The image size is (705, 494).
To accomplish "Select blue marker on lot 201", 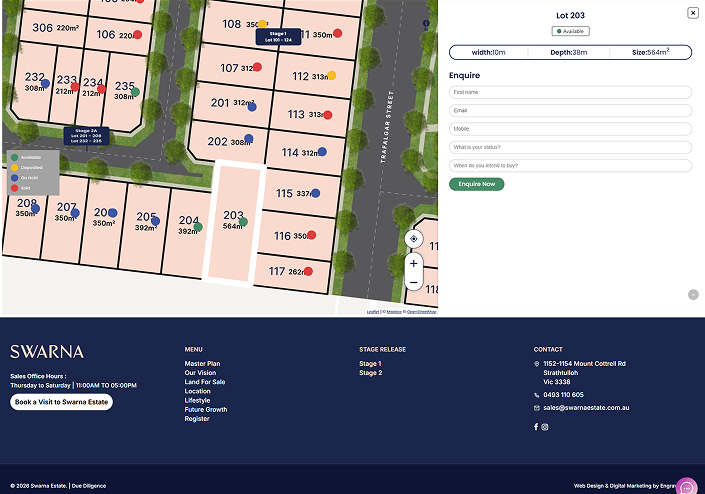I will pyautogui.click(x=252, y=107).
